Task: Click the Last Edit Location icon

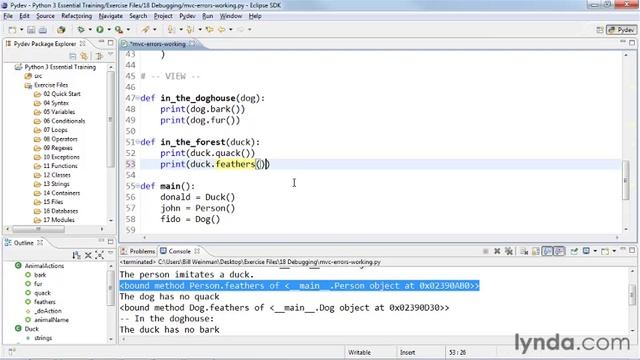Action: (209, 29)
